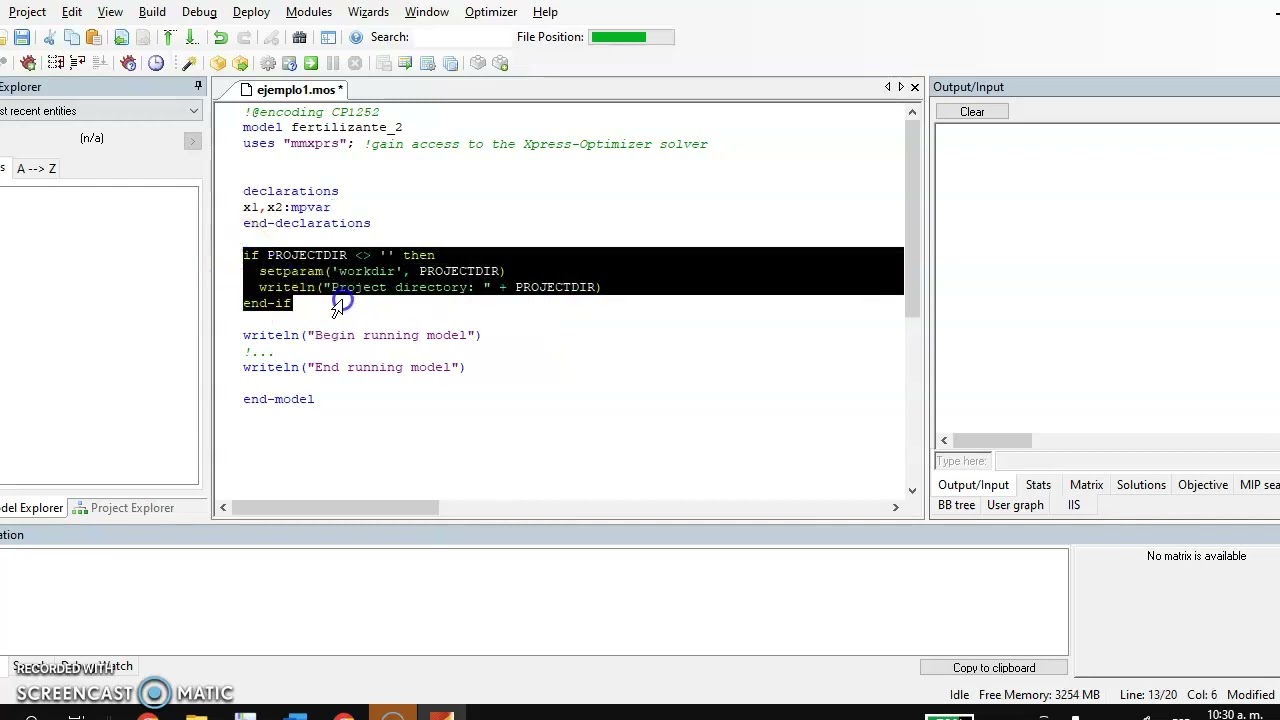
Task: Click the blue help question mark icon
Action: [356, 37]
